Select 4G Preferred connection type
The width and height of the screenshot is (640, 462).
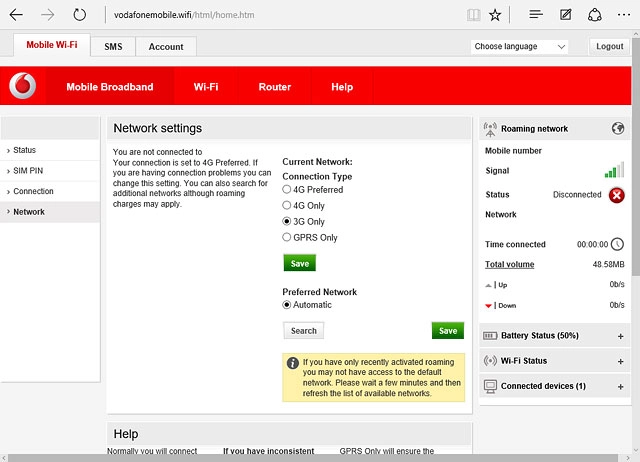pyautogui.click(x=287, y=189)
